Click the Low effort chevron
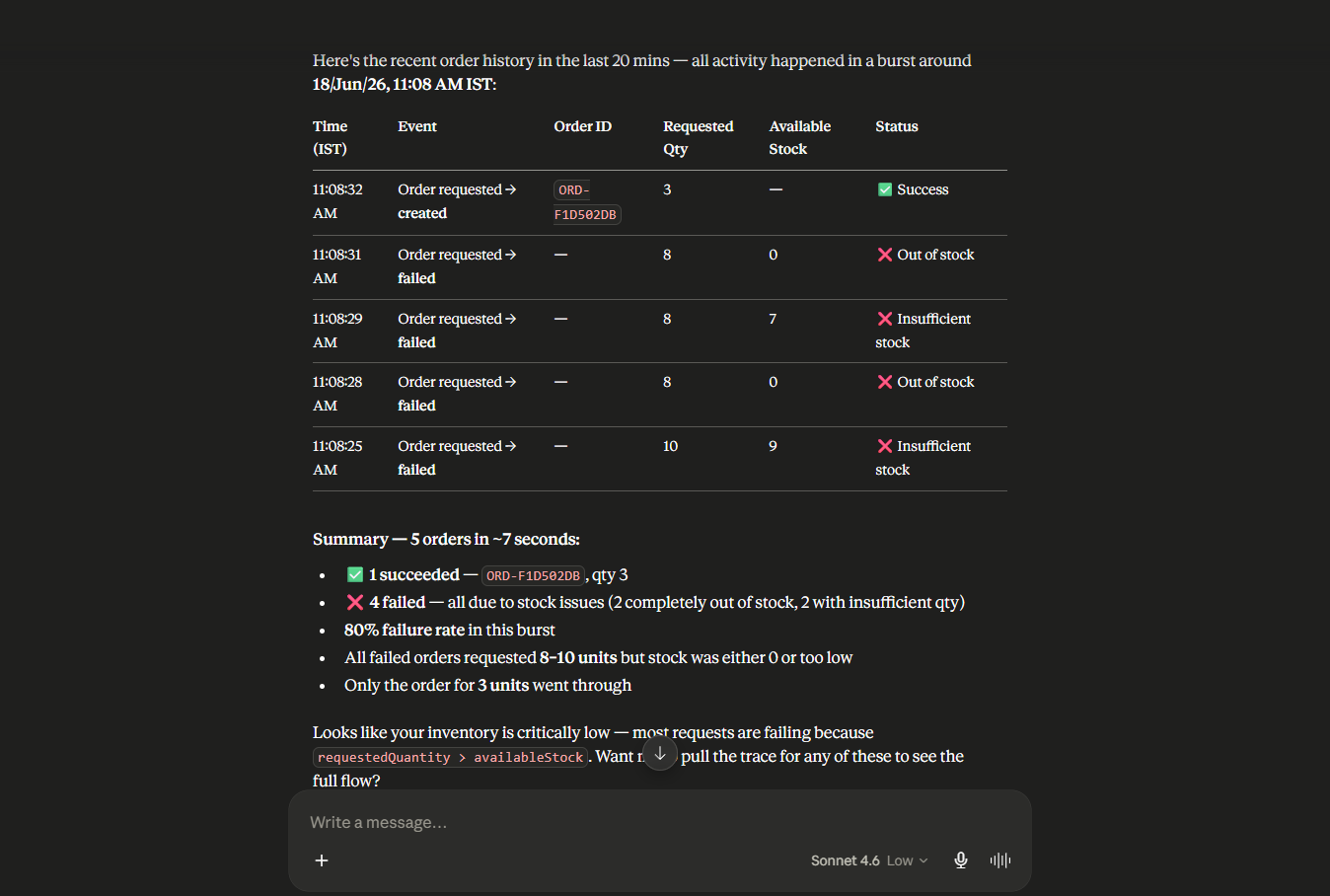Image resolution: width=1330 pixels, height=896 pixels. (924, 860)
